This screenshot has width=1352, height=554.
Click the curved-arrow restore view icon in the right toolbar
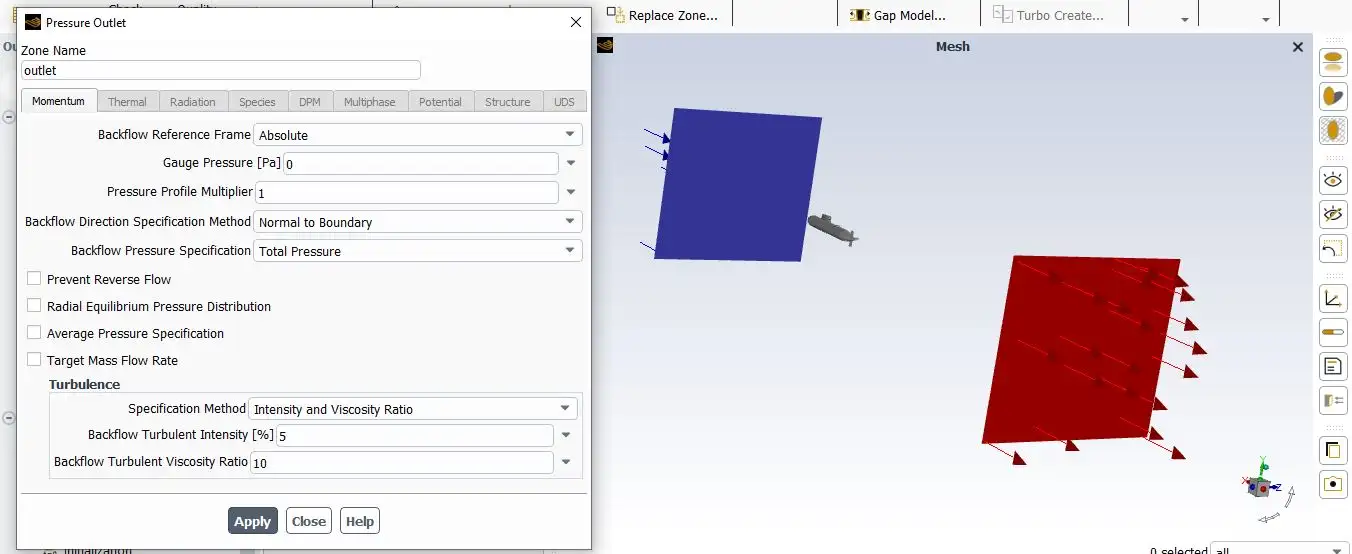[1333, 248]
